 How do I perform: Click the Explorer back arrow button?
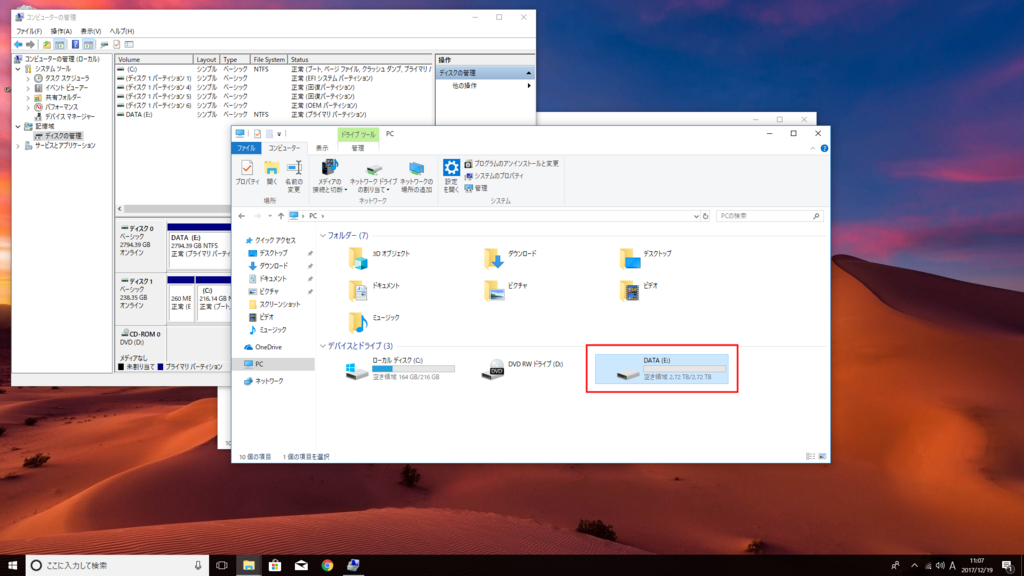[242, 216]
